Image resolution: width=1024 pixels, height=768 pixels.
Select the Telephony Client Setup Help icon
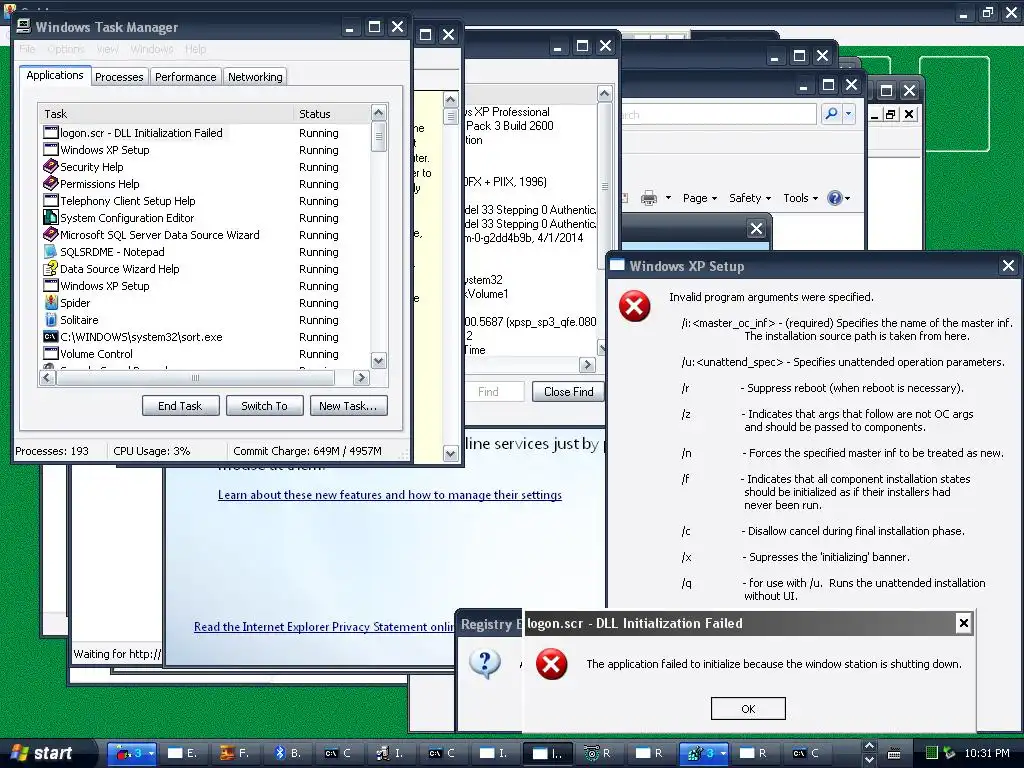(51, 200)
